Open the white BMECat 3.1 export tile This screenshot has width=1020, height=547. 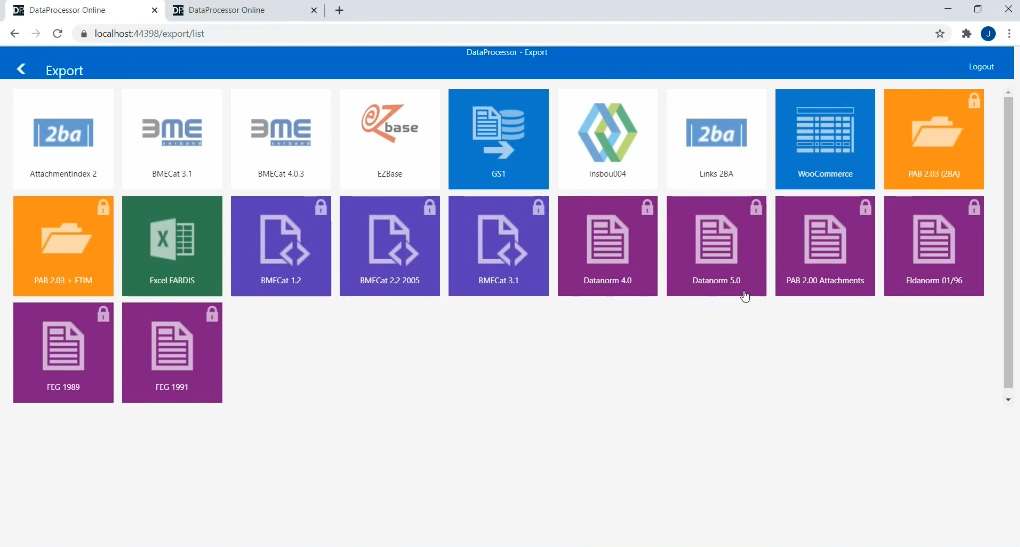point(172,139)
